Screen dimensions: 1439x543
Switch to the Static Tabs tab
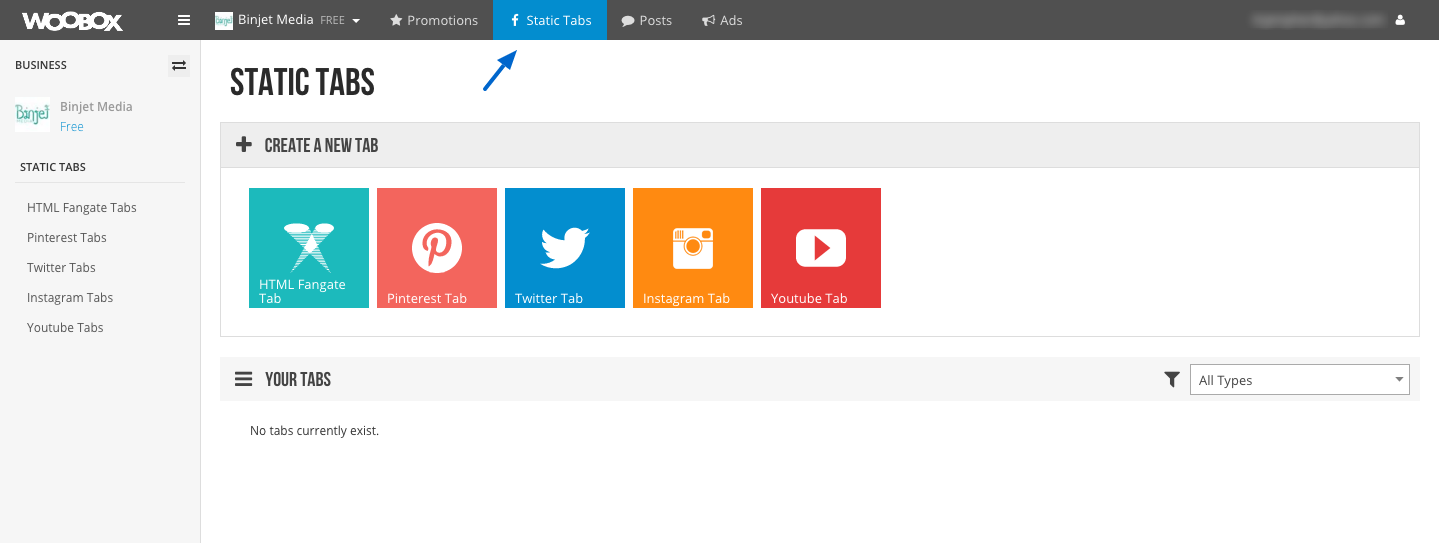550,20
